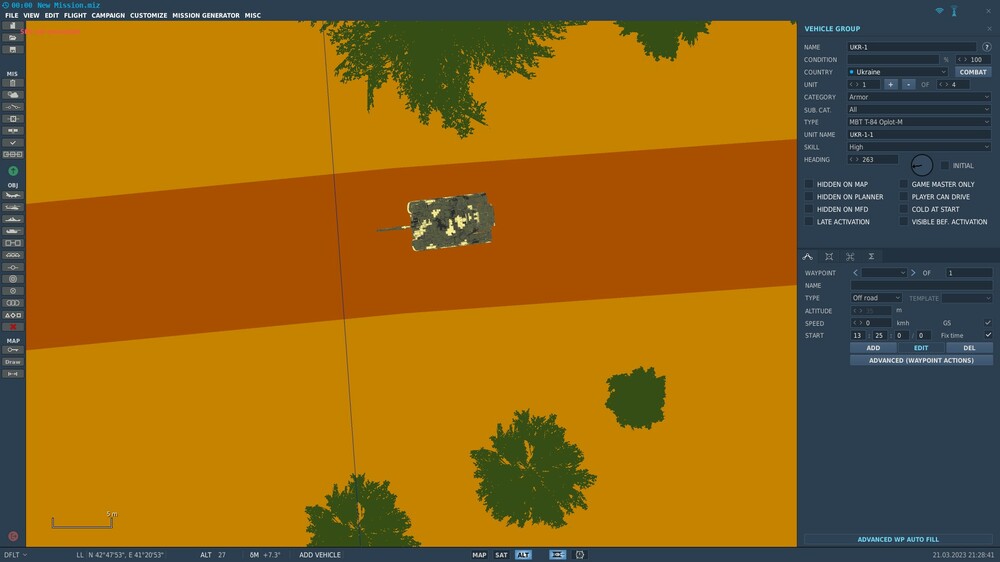Enable Hidden on MFD checkbox
Screen dimensions: 1000x562
(809, 209)
